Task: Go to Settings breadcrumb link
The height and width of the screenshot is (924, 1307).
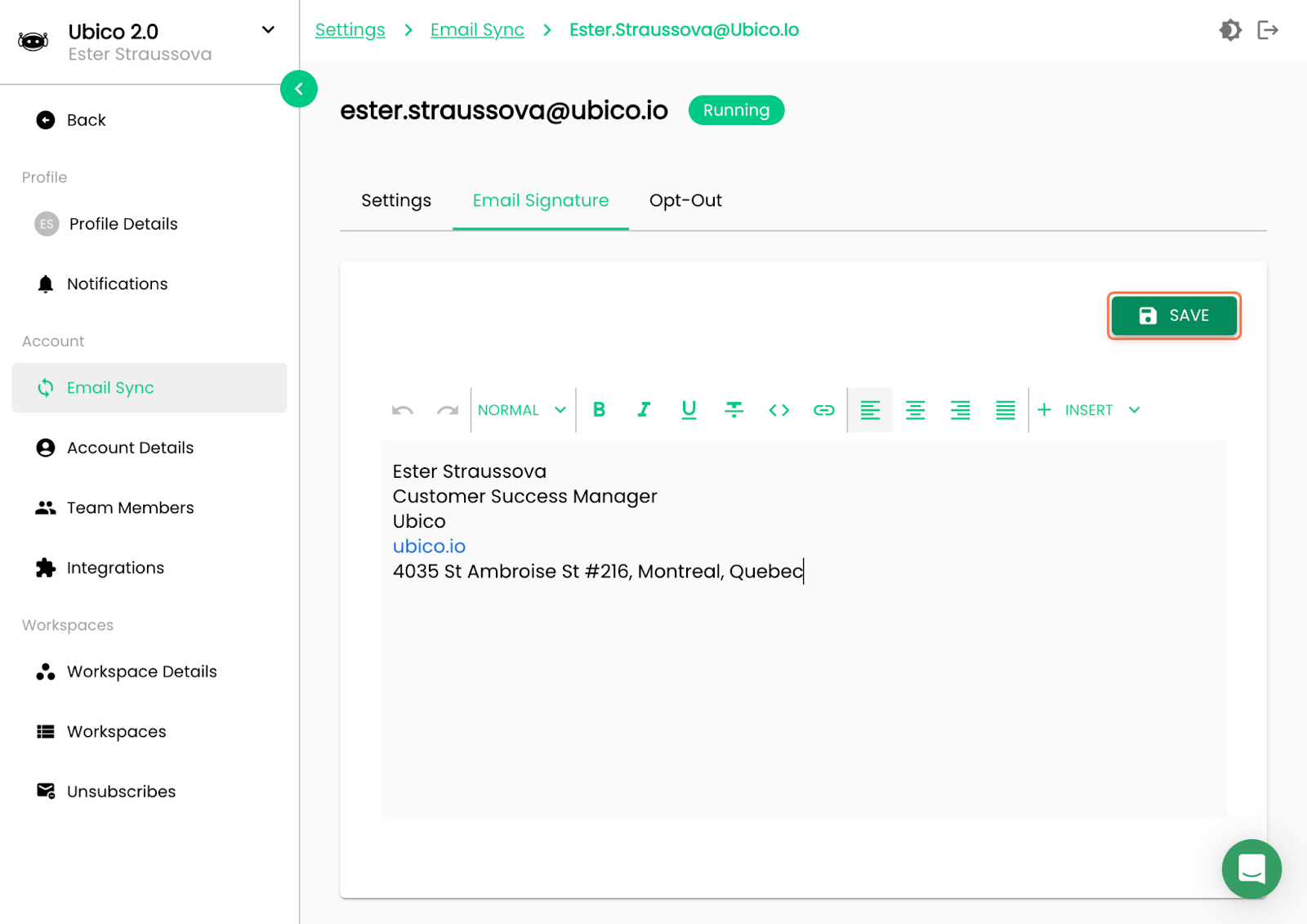Action: (x=350, y=30)
